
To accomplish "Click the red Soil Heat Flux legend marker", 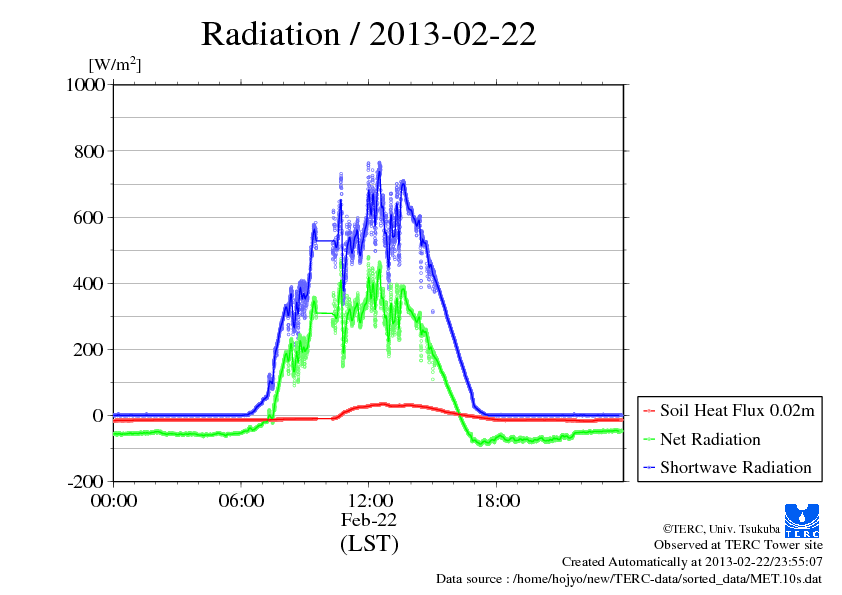I will (x=649, y=411).
